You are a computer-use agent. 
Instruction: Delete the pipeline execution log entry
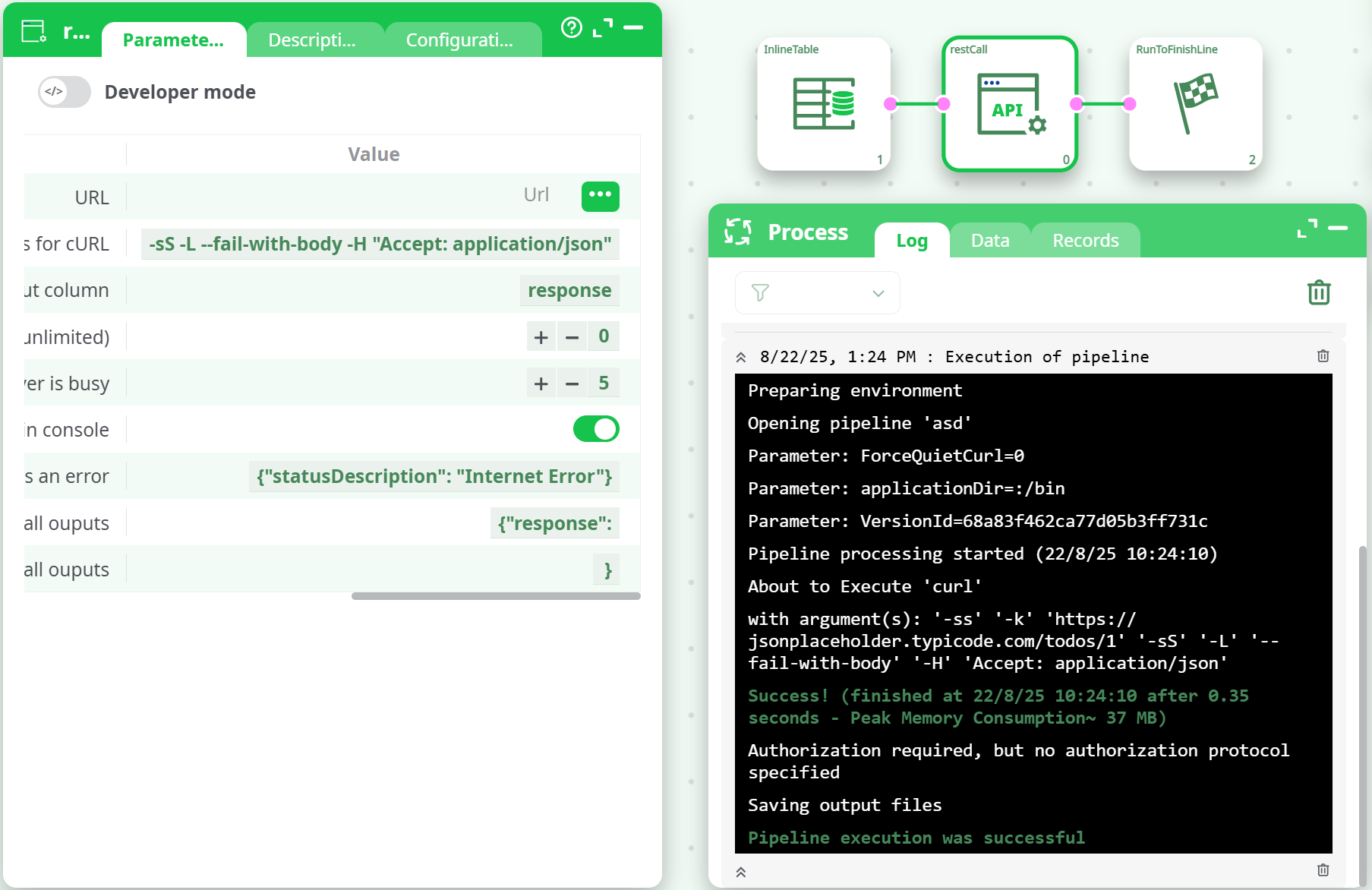pos(1323,356)
